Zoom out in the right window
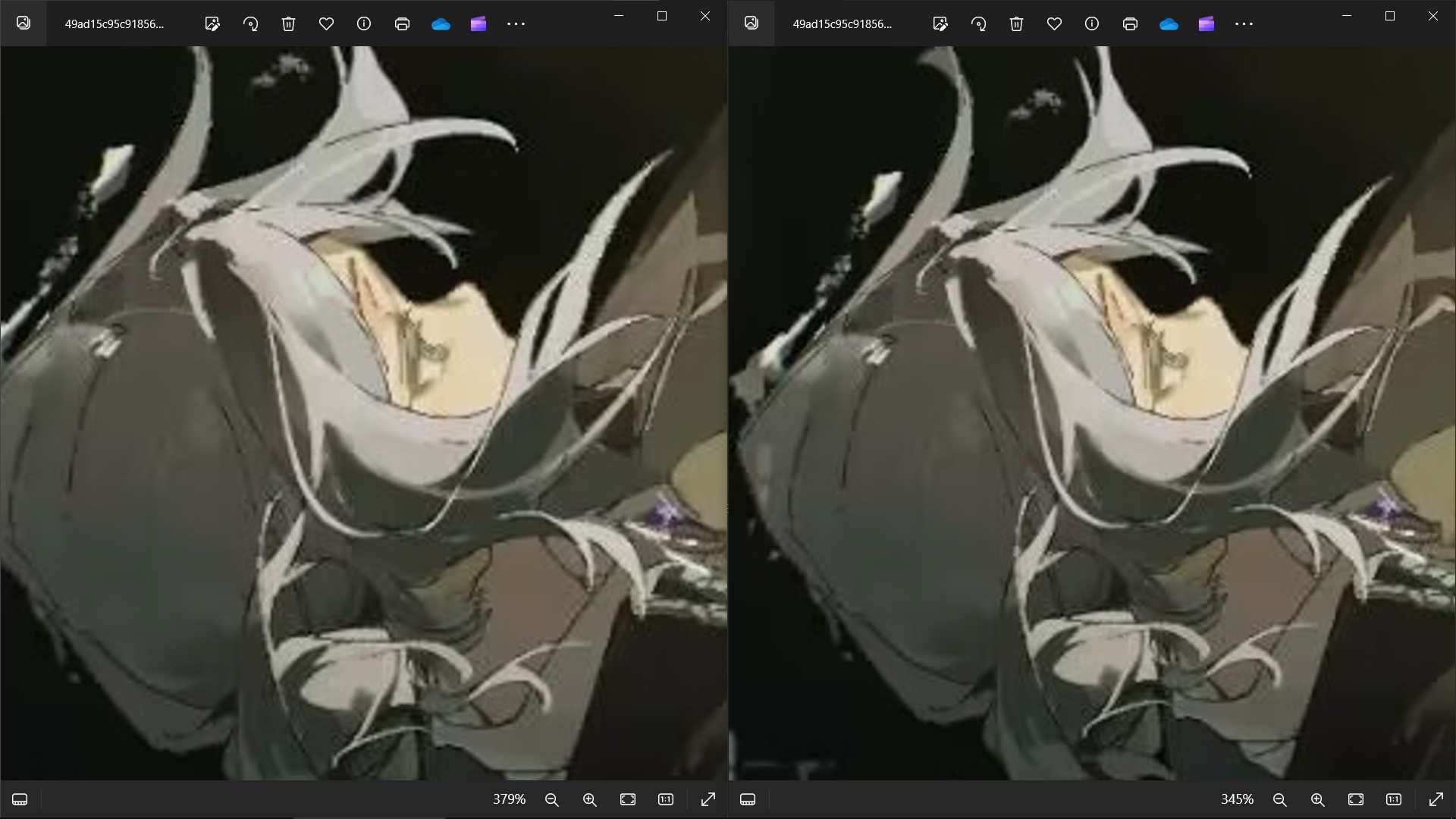This screenshot has height=819, width=1456. 1280,799
